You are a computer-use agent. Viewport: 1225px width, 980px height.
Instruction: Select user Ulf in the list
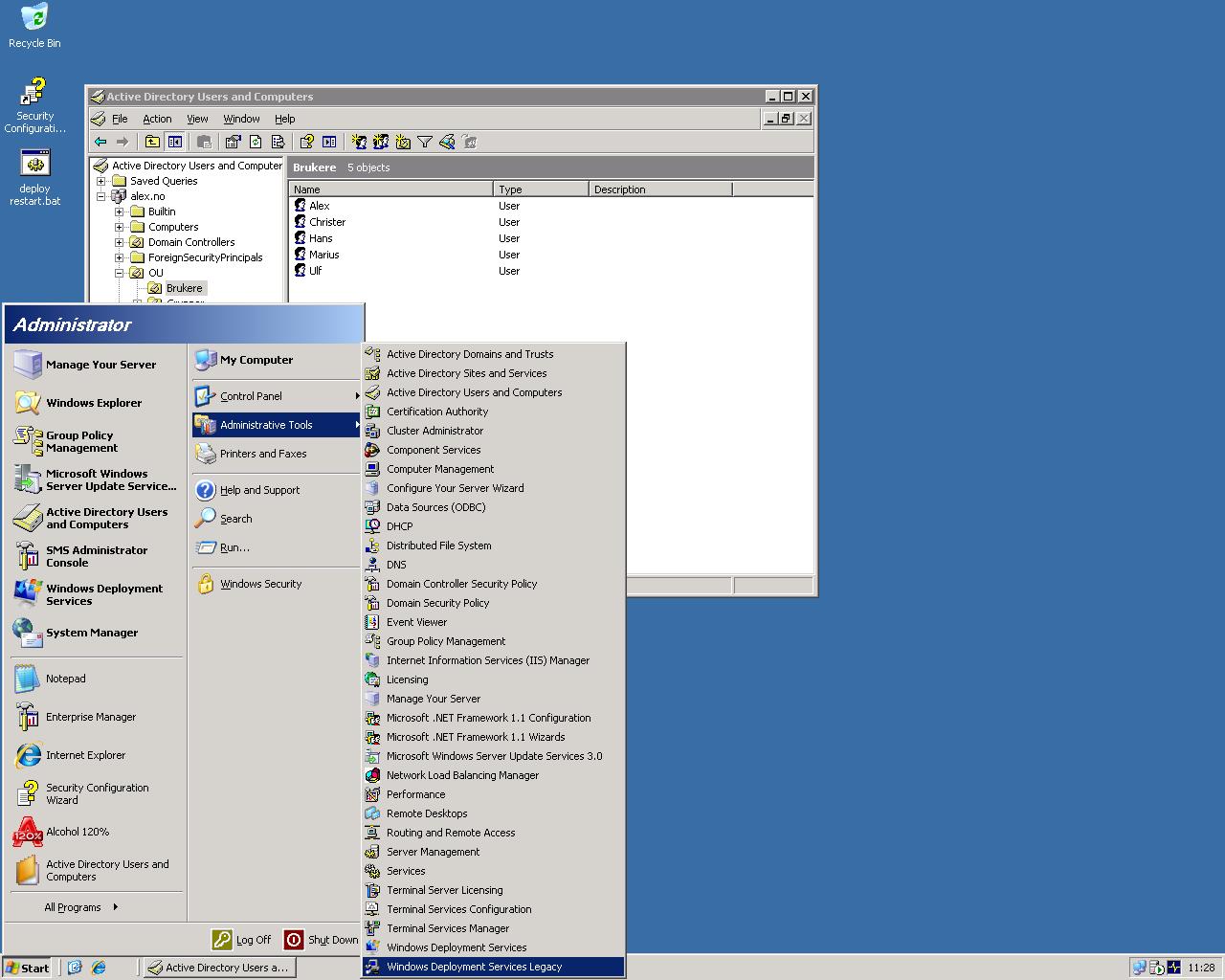315,271
